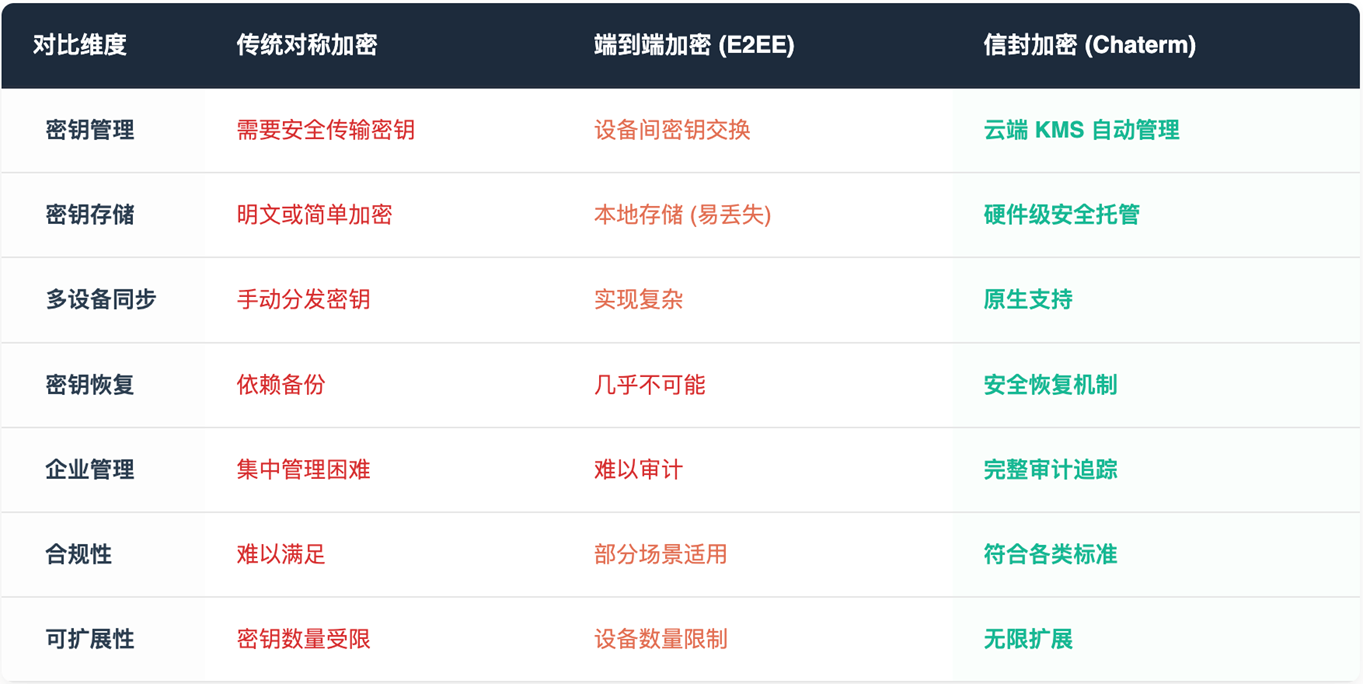Click the 集中管理困难 cell
The height and width of the screenshot is (684, 1363).
click(x=303, y=470)
